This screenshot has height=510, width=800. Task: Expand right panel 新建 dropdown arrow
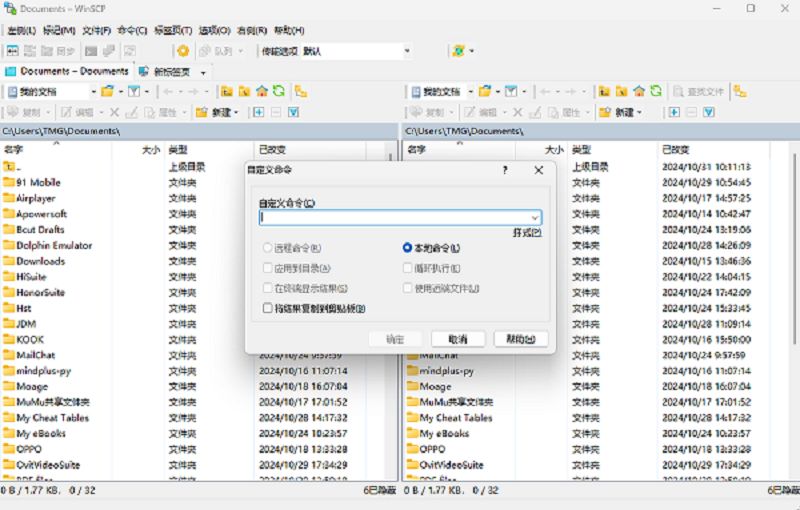pyautogui.click(x=639, y=112)
